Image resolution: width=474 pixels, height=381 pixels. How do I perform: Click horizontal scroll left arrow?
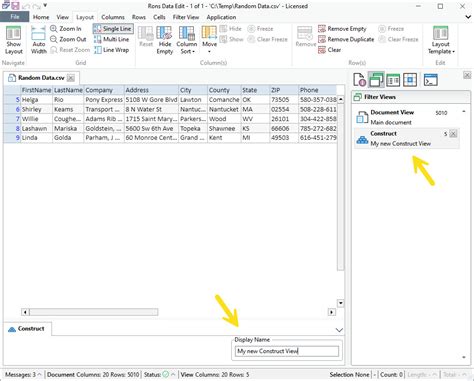tap(25, 312)
